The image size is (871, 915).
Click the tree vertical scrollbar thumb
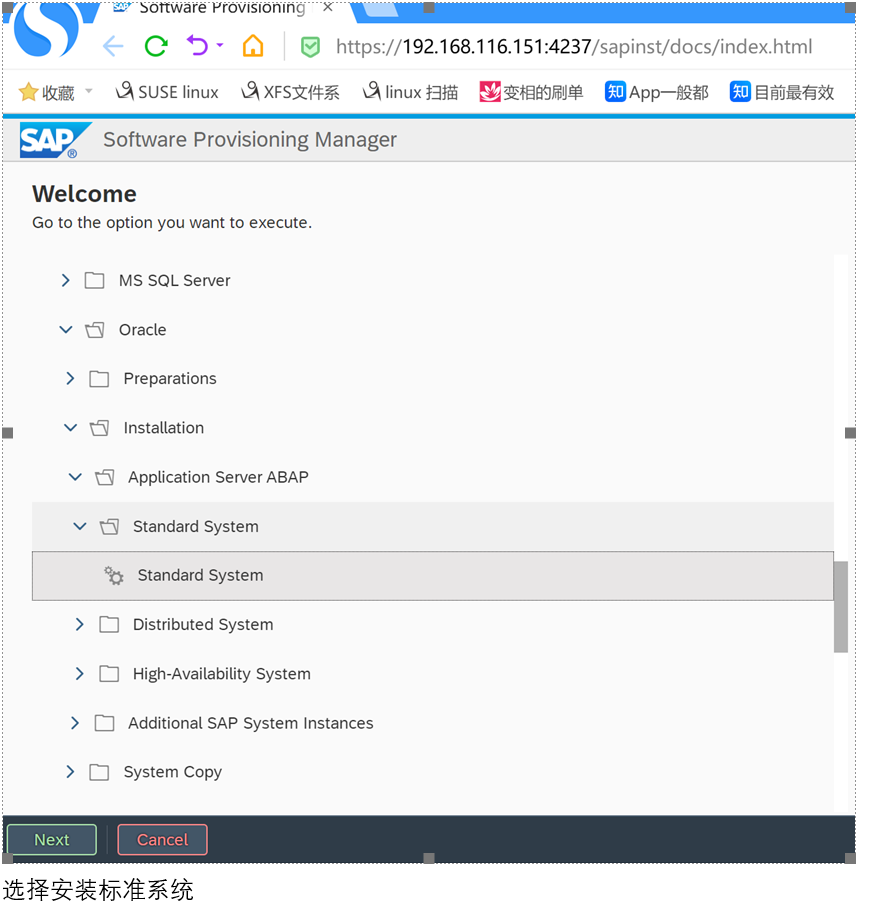coord(841,607)
